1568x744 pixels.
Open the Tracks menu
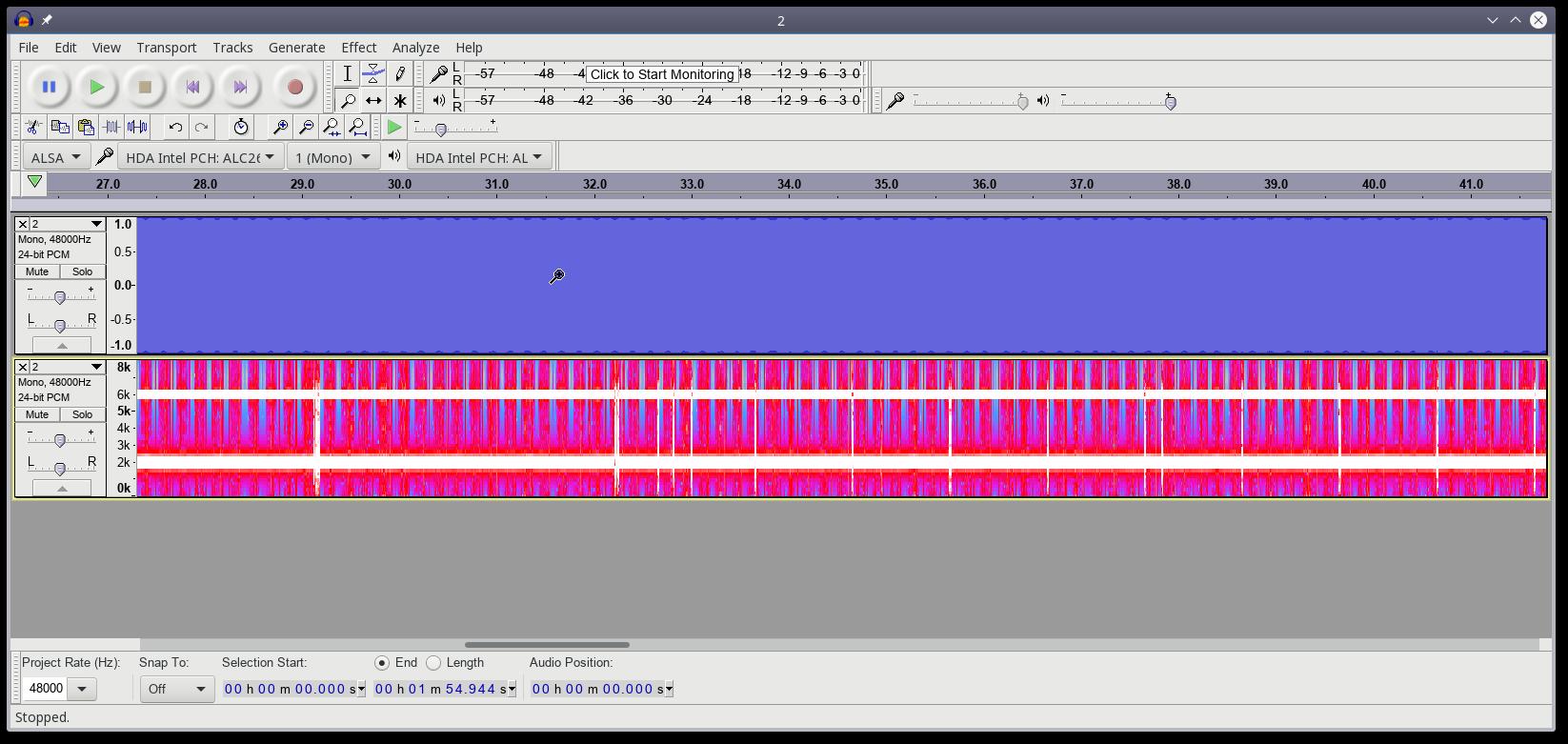click(232, 48)
